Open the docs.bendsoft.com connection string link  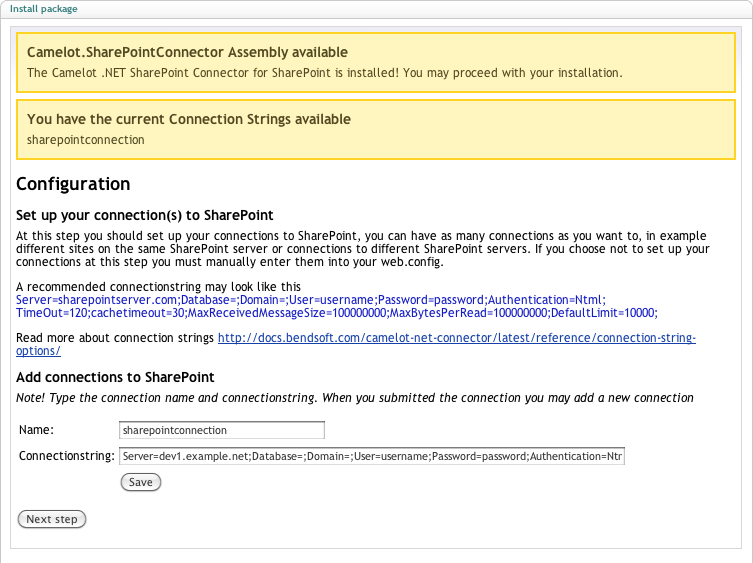pos(457,338)
